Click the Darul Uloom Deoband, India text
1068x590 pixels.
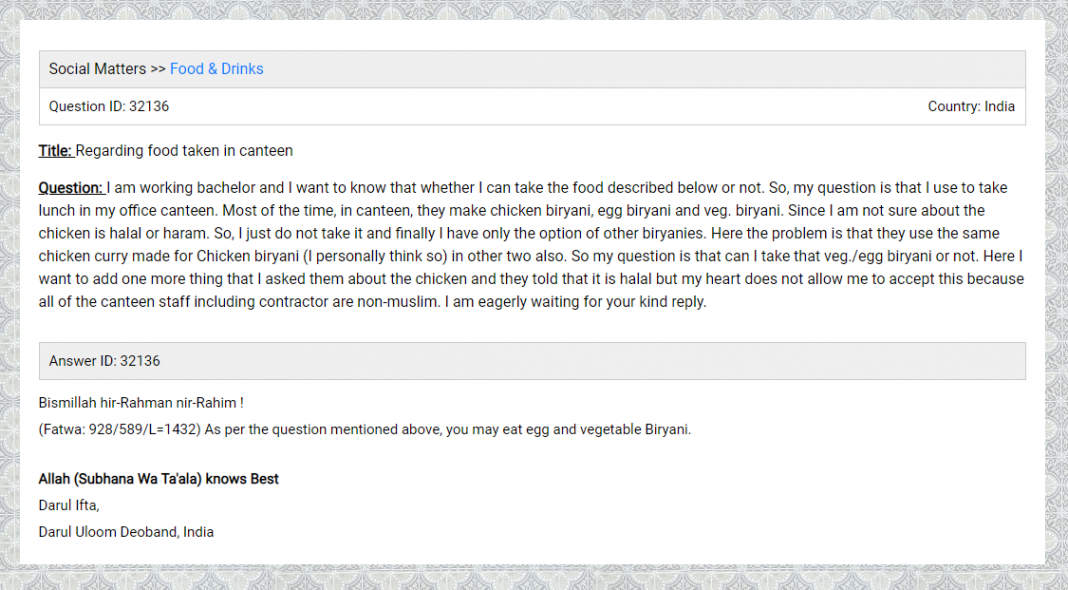click(126, 532)
